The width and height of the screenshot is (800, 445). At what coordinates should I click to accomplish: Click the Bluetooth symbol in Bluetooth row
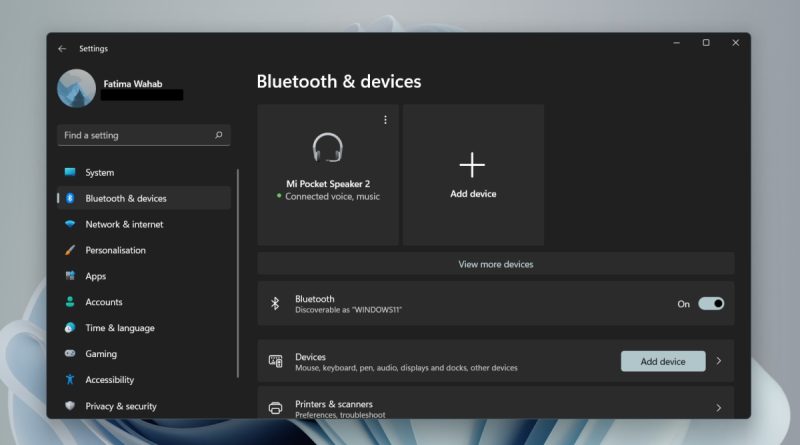(275, 304)
